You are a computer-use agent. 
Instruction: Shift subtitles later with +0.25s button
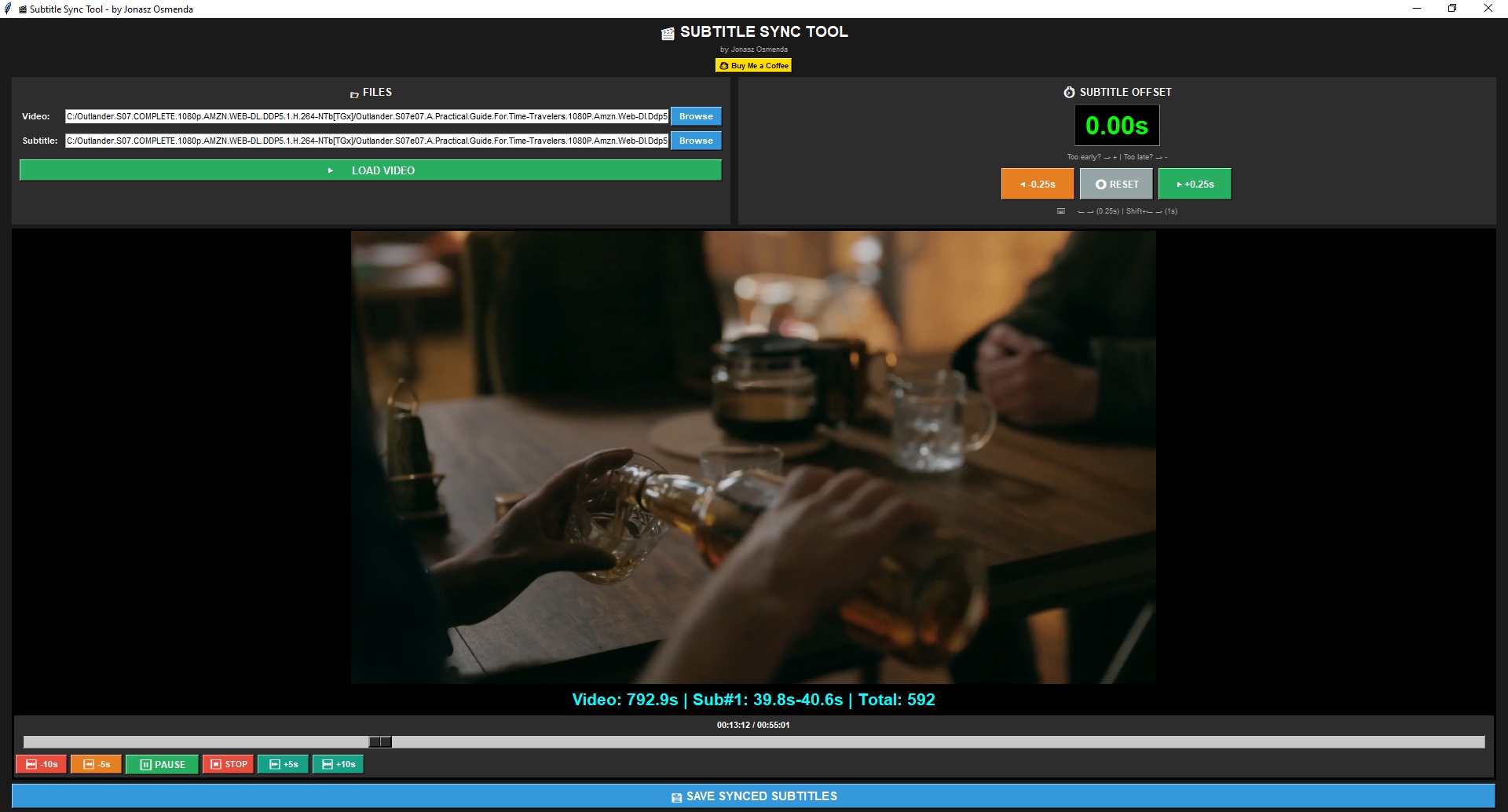pyautogui.click(x=1195, y=185)
